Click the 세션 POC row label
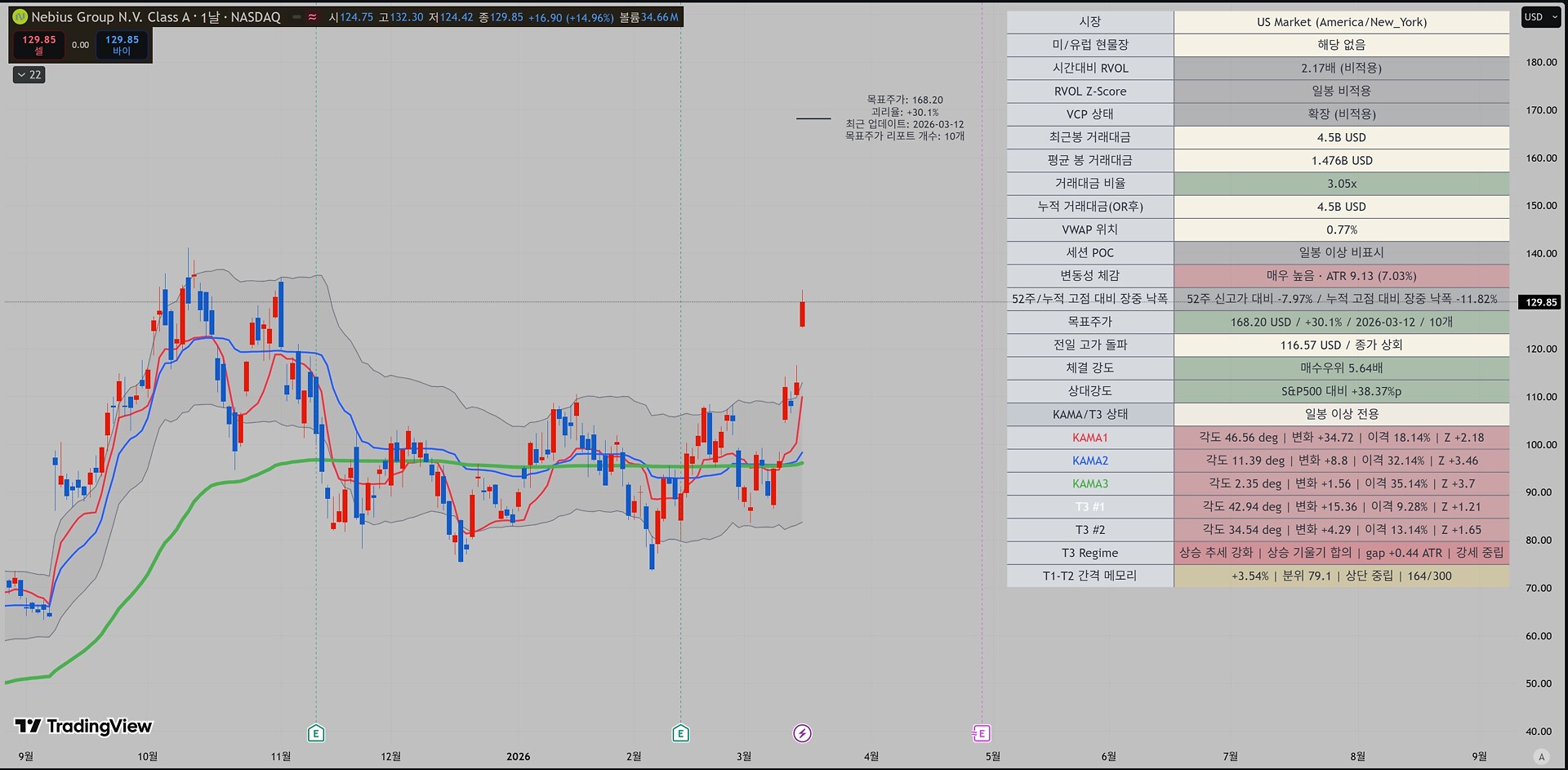This screenshot has width=1568, height=770. pos(1090,253)
